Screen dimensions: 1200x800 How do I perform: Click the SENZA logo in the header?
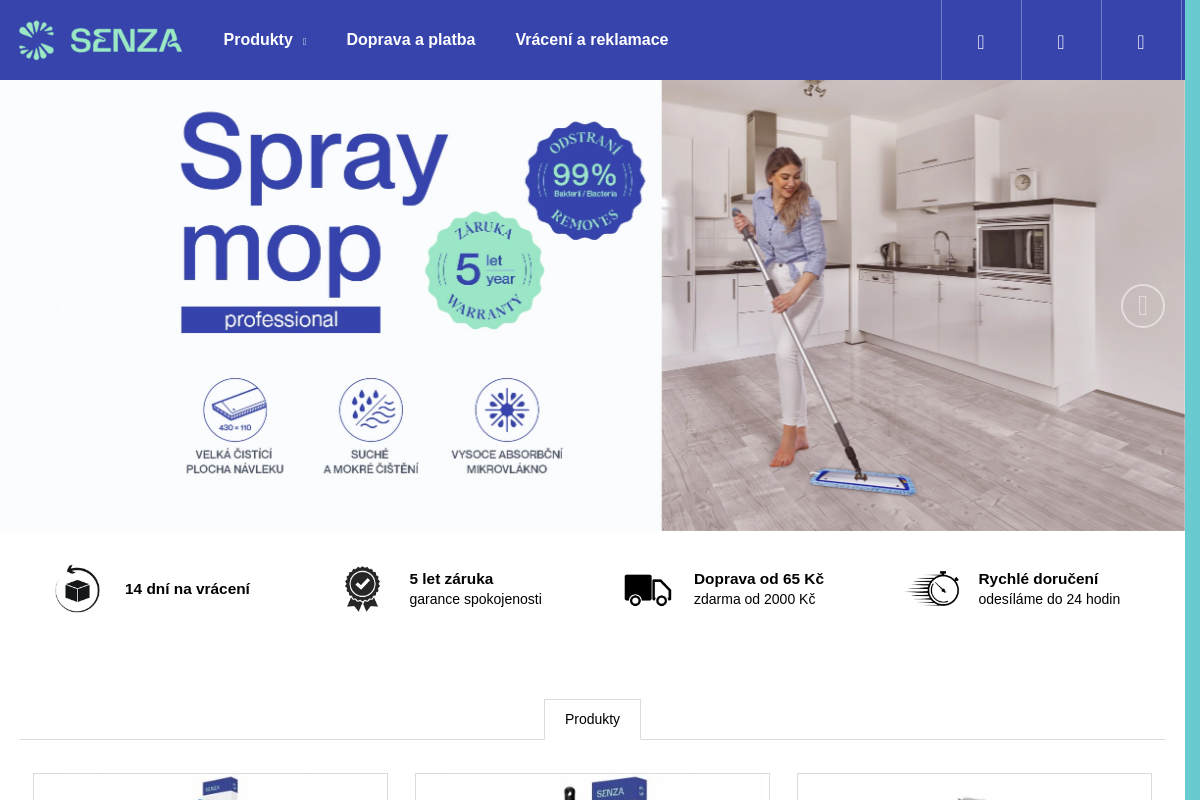point(100,40)
